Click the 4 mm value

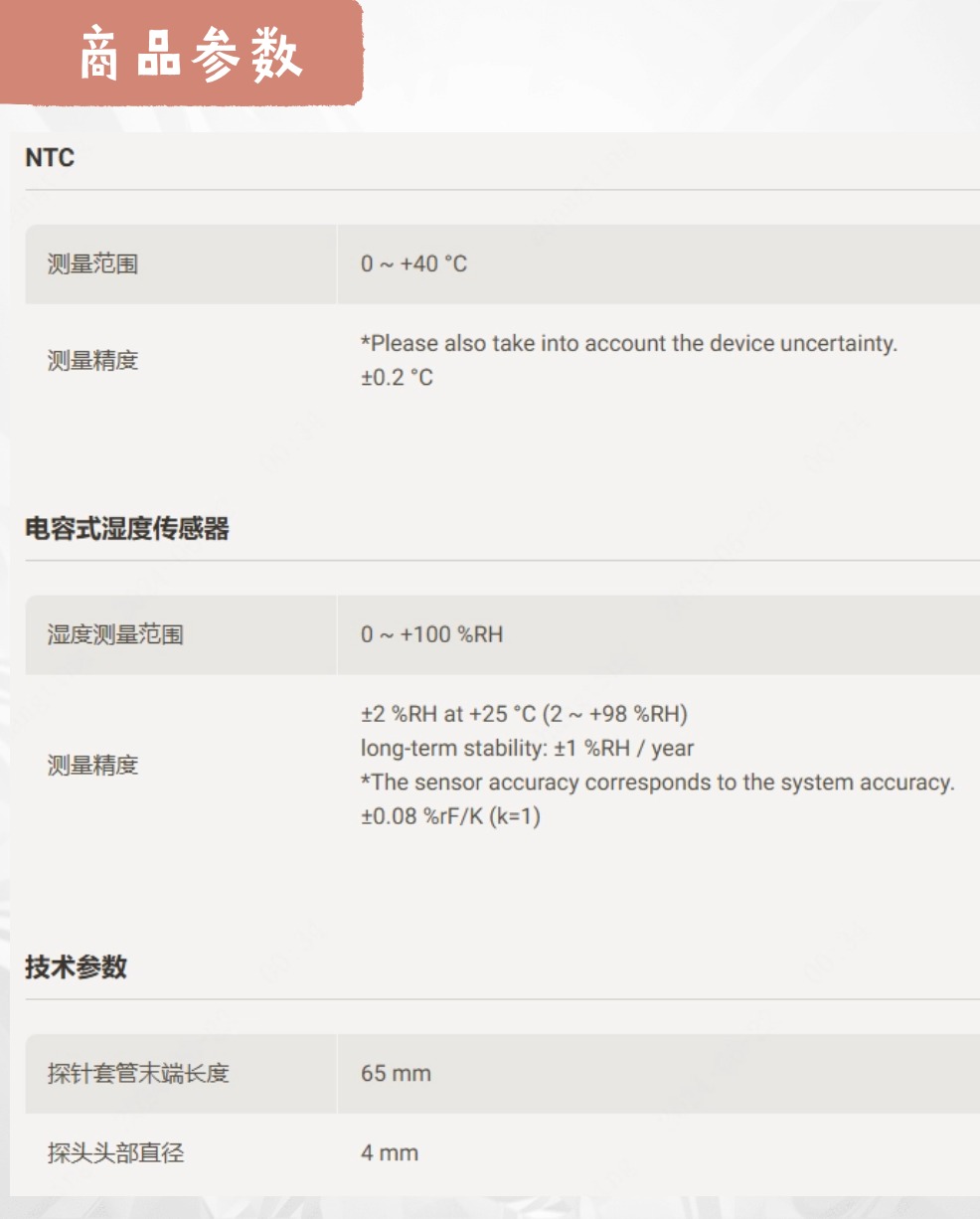point(390,1153)
